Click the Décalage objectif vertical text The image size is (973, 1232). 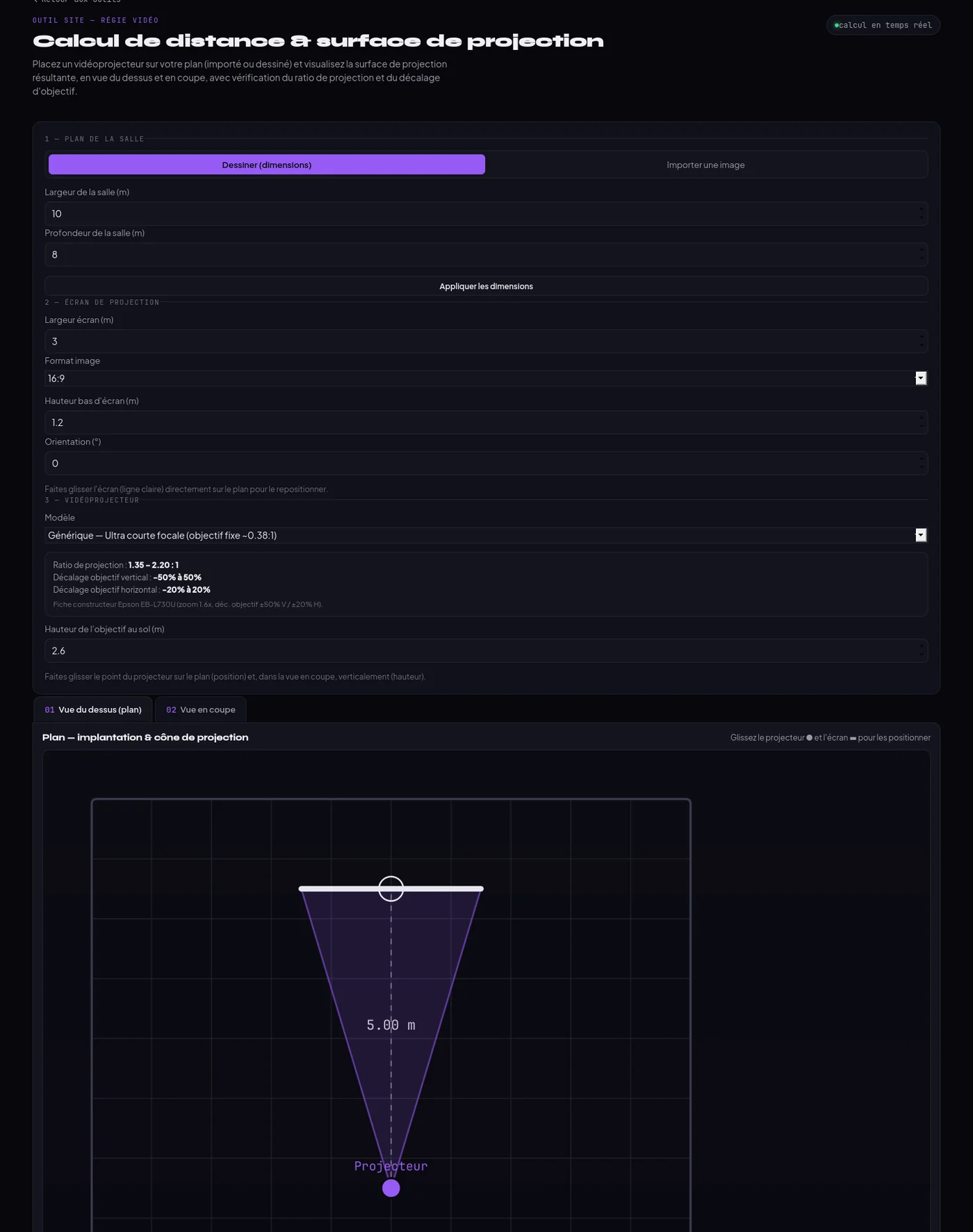pos(127,577)
